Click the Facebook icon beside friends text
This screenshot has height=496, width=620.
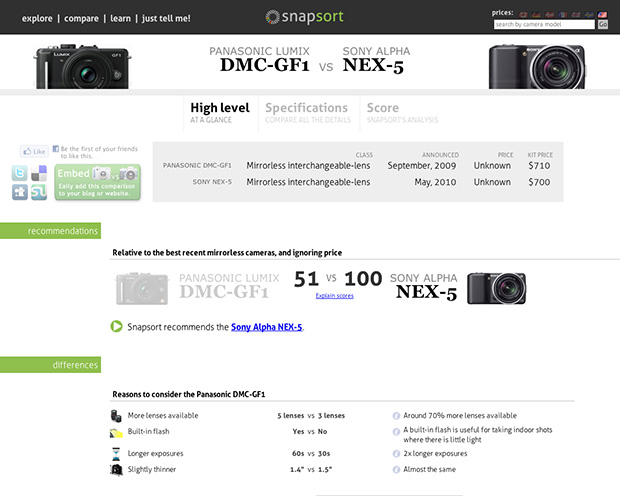[56, 149]
